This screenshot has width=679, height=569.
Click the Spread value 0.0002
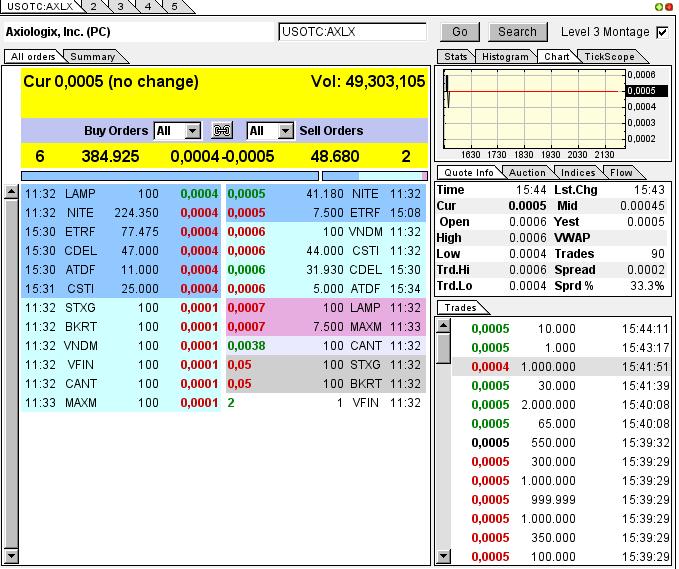646,270
